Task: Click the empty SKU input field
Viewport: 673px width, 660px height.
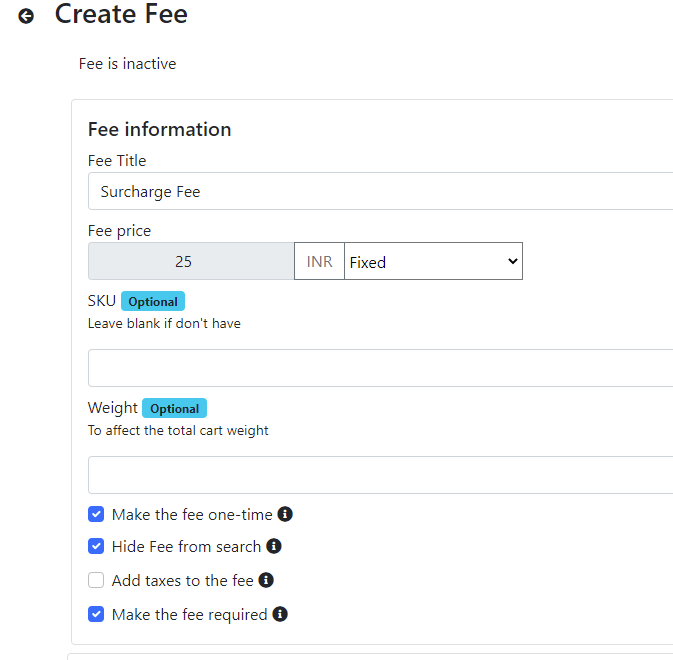Action: click(x=380, y=368)
